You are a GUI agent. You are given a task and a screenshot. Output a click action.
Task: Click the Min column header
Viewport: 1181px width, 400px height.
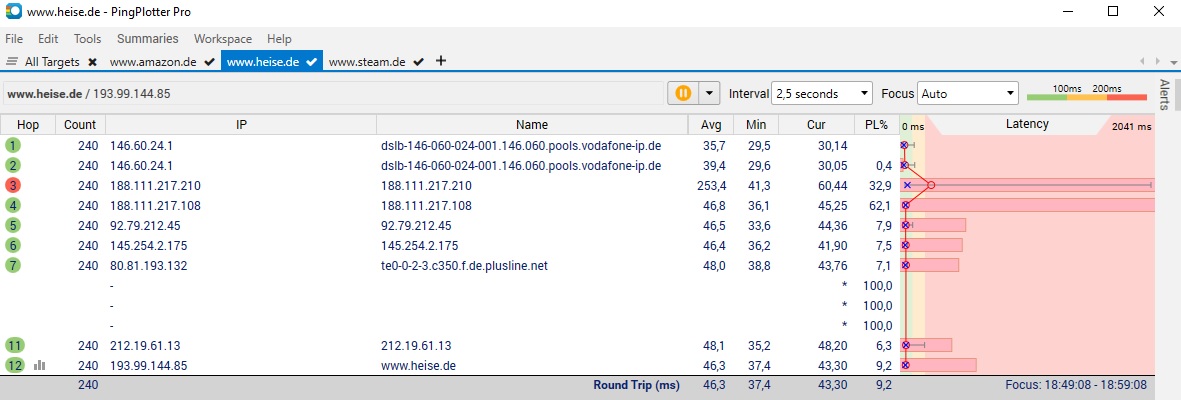(x=755, y=124)
